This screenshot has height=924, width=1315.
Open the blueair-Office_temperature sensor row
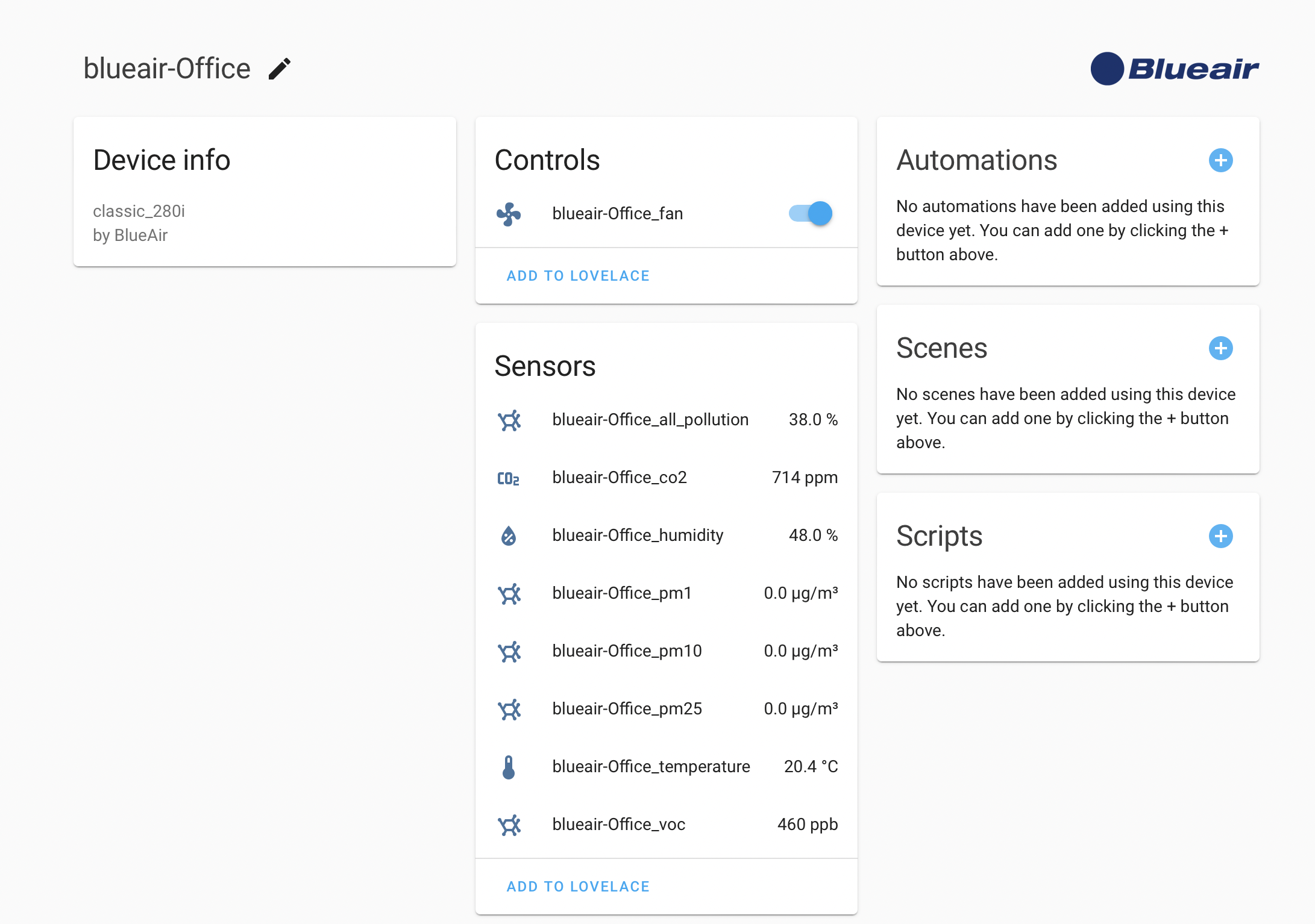click(x=651, y=767)
